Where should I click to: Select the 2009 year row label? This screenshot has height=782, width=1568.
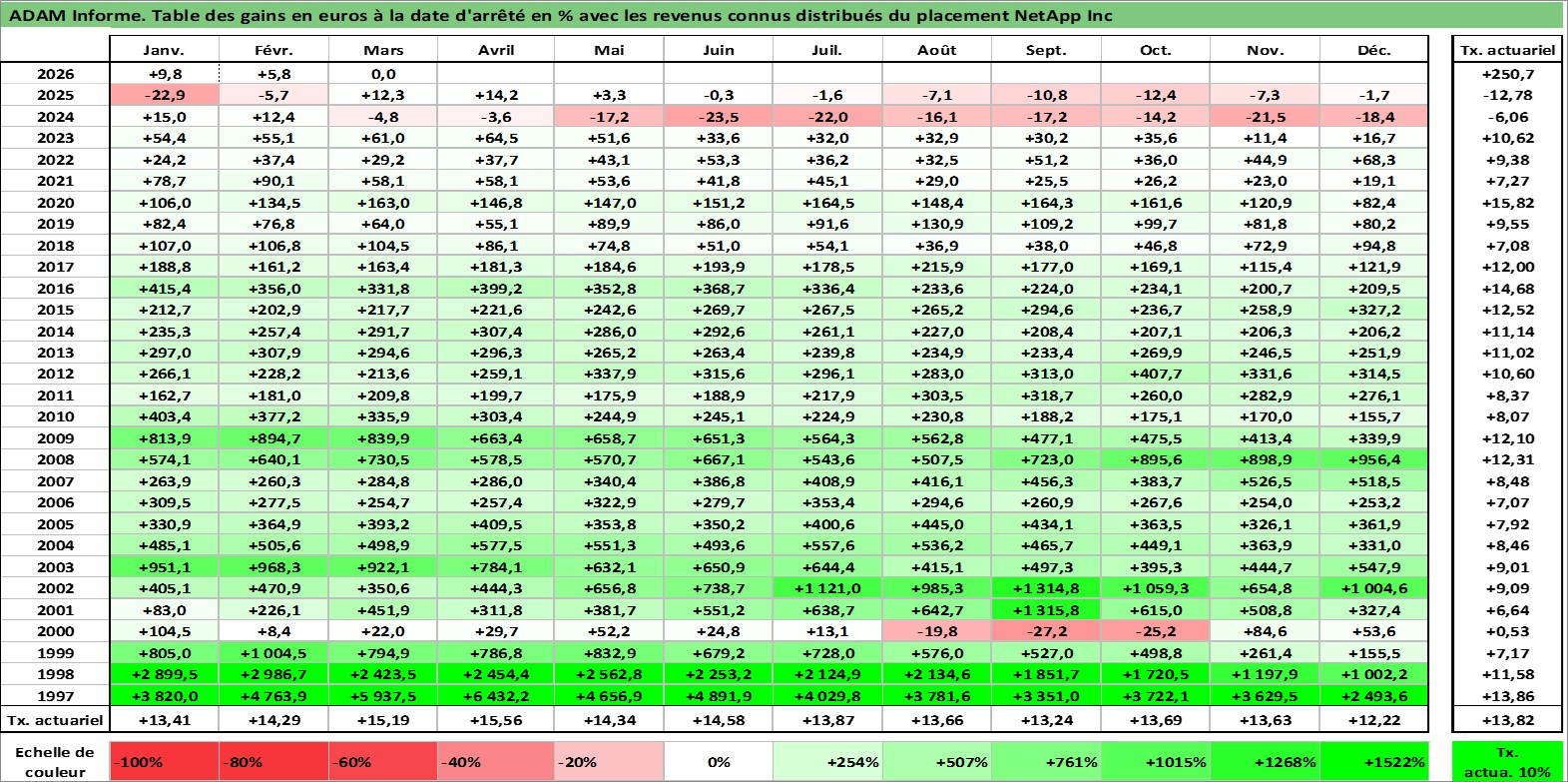click(55, 438)
